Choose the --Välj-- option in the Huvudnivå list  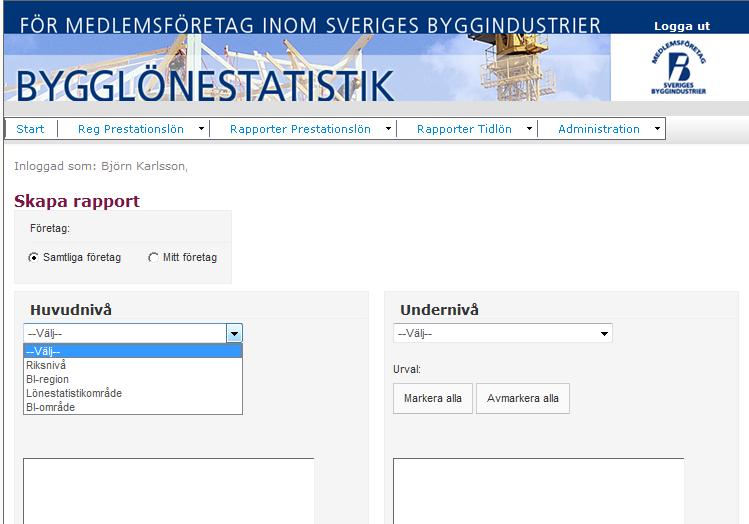click(133, 351)
